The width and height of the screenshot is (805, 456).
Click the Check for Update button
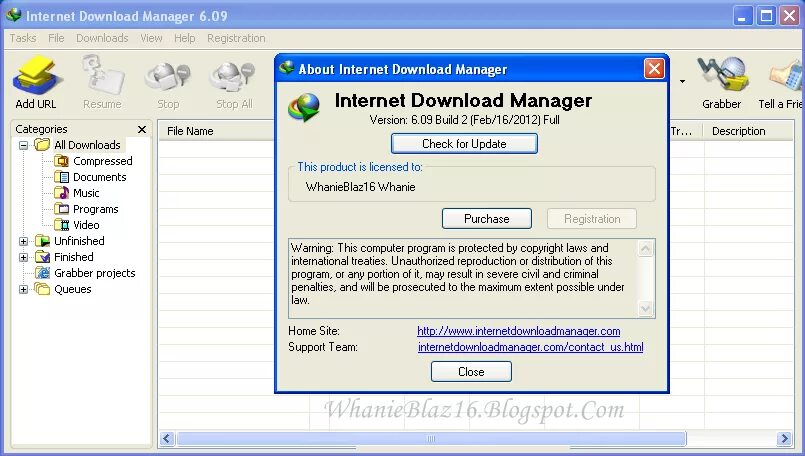(464, 144)
